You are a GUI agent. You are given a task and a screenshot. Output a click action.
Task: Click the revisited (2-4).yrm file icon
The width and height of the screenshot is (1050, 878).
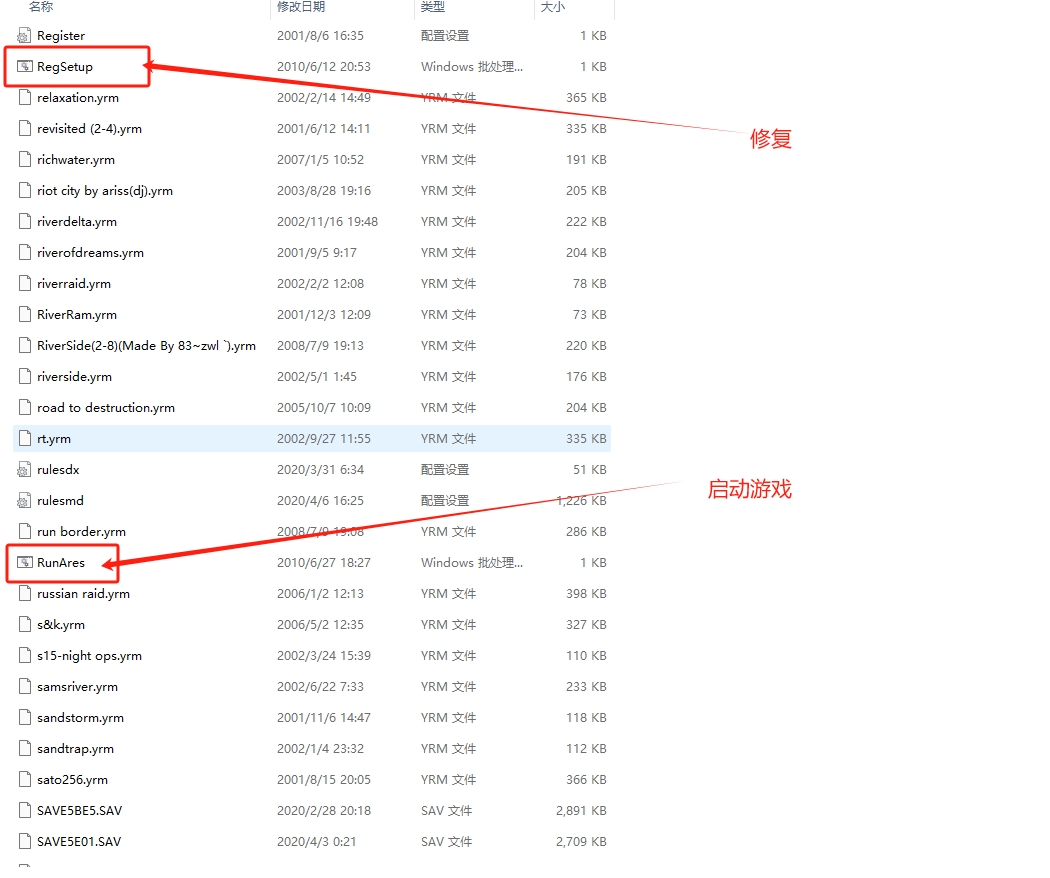coord(25,129)
